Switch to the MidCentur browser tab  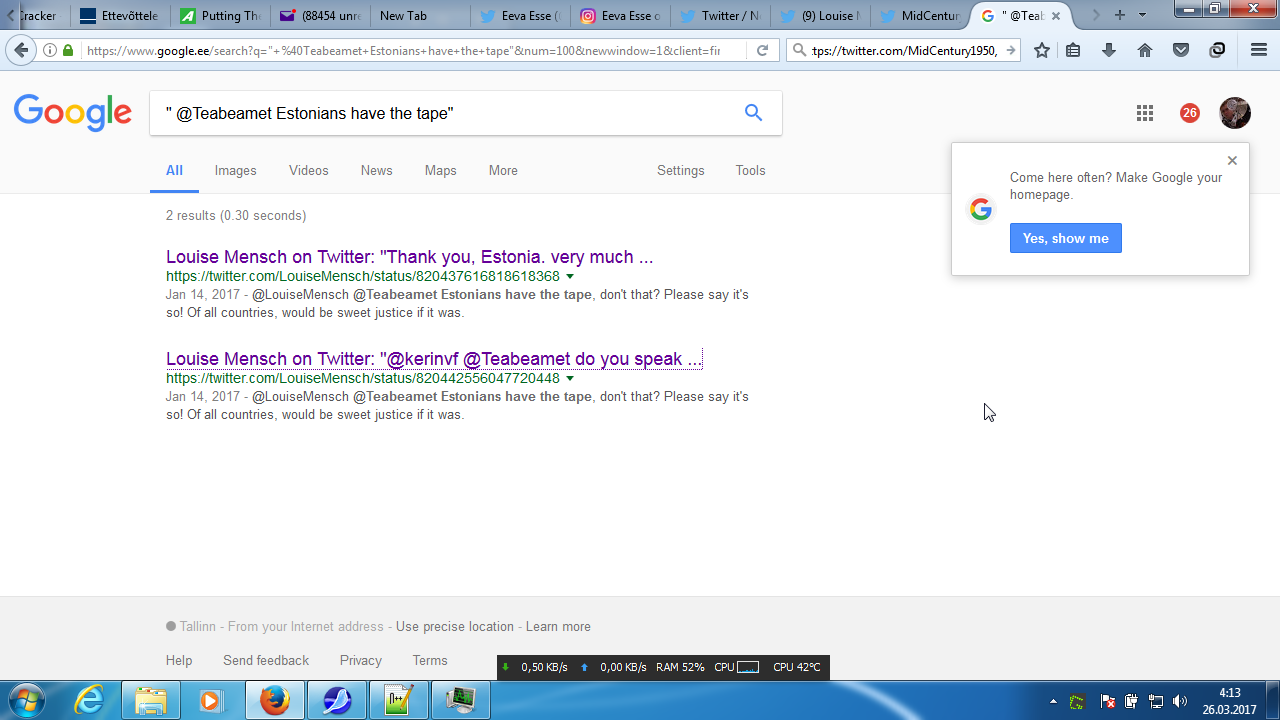(920, 16)
